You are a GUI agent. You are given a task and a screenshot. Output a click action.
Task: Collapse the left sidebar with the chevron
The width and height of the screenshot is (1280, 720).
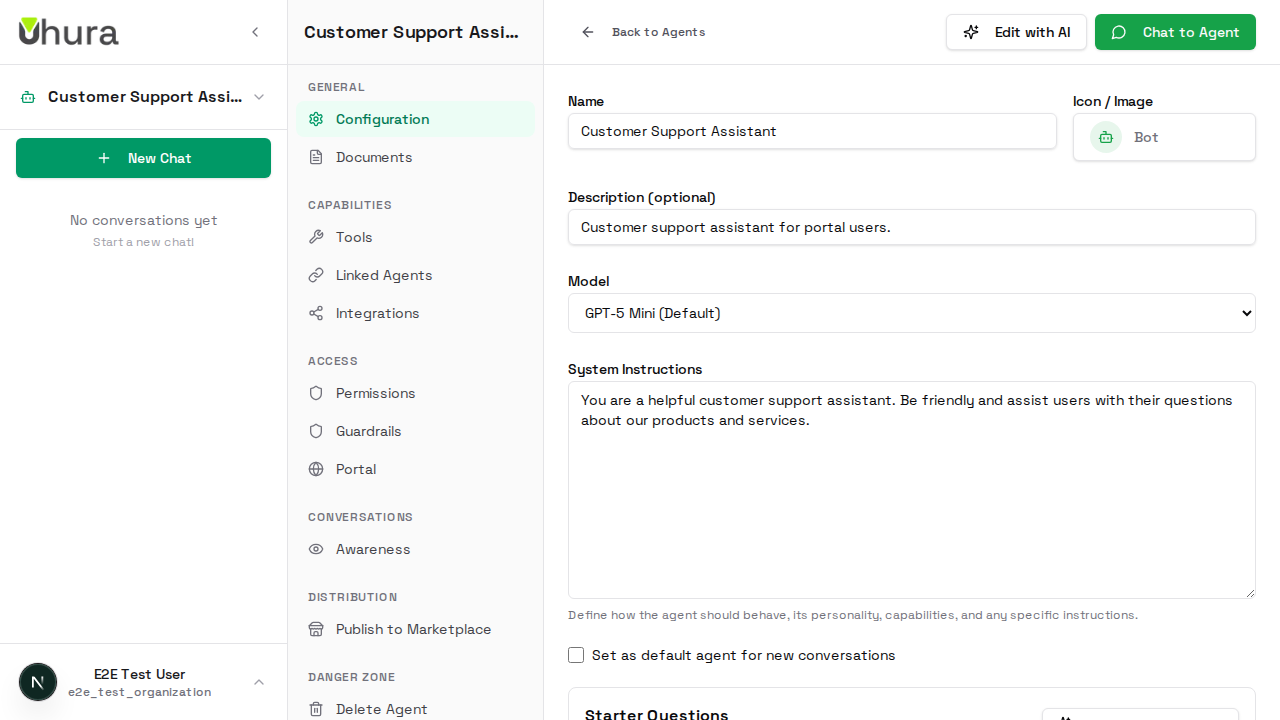click(x=255, y=32)
